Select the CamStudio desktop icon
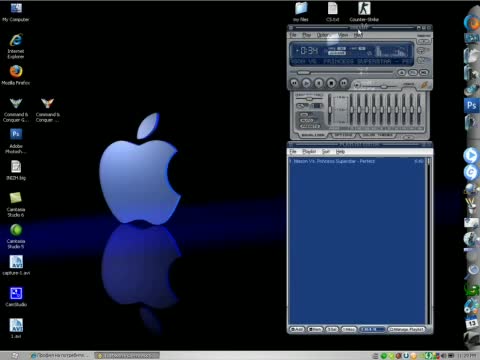Viewport: 480px width, 360px height. (16, 297)
